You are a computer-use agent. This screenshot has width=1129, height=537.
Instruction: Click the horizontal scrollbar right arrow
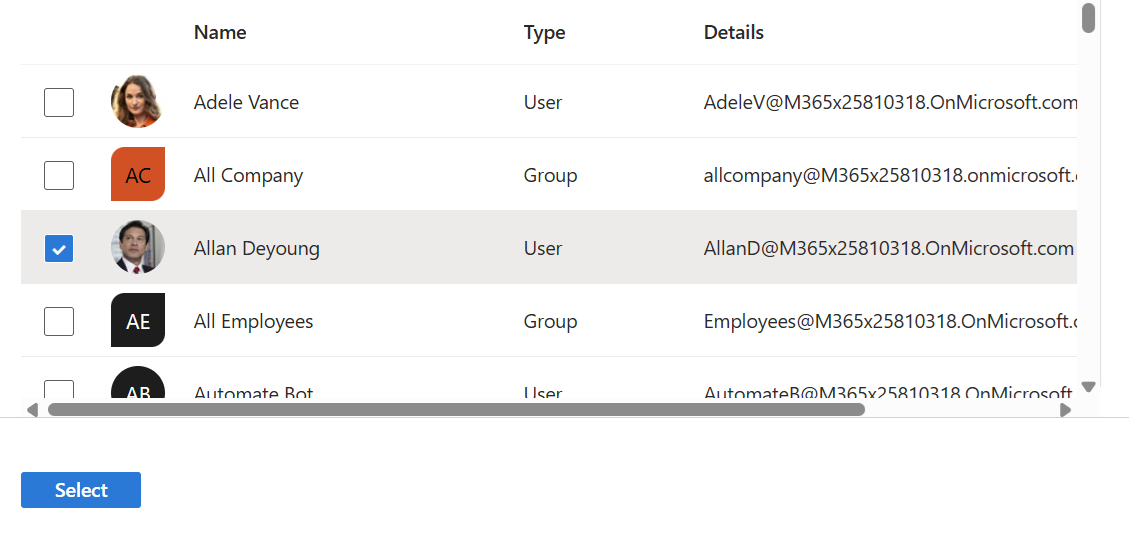click(1065, 409)
